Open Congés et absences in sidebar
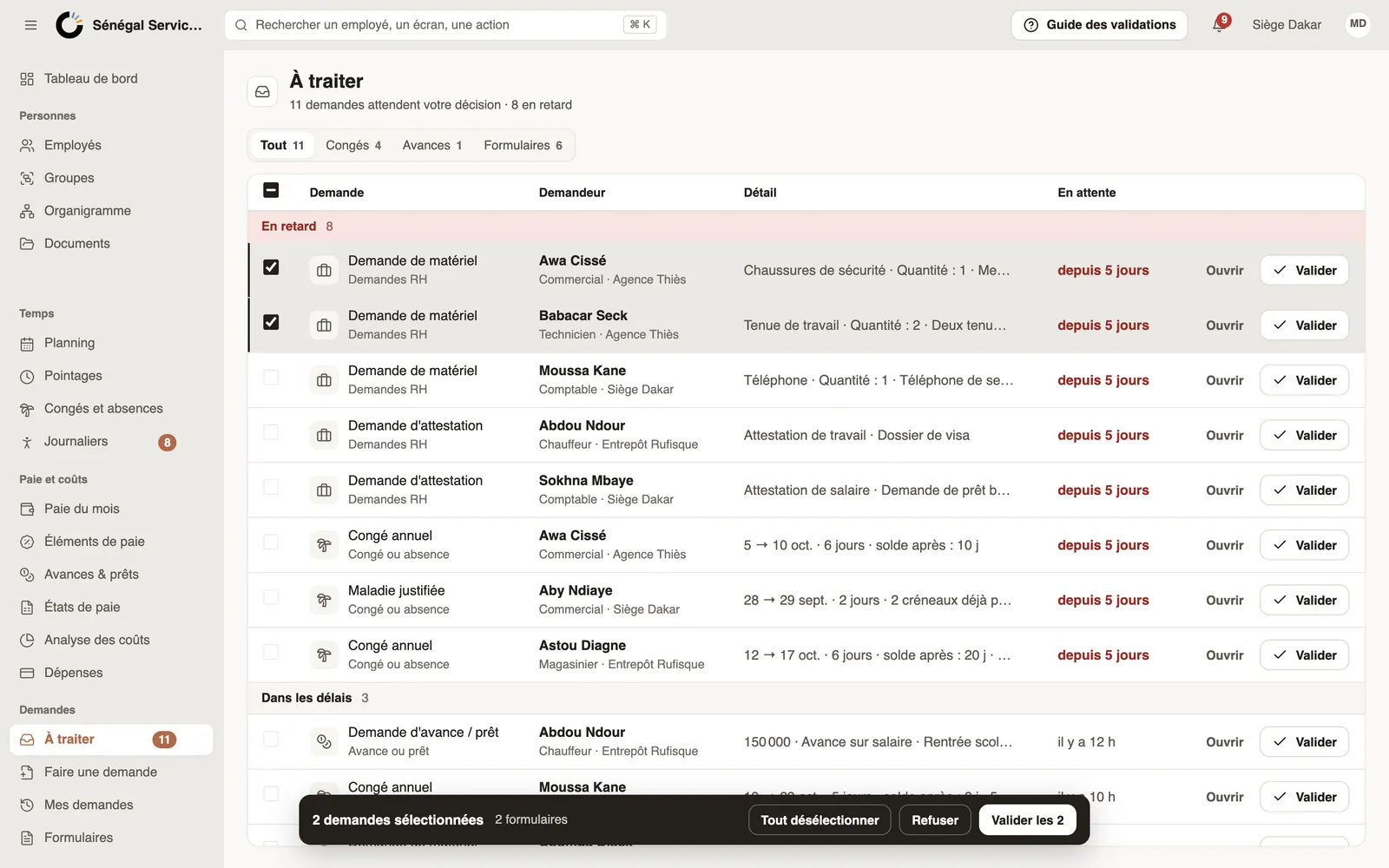 111,409
